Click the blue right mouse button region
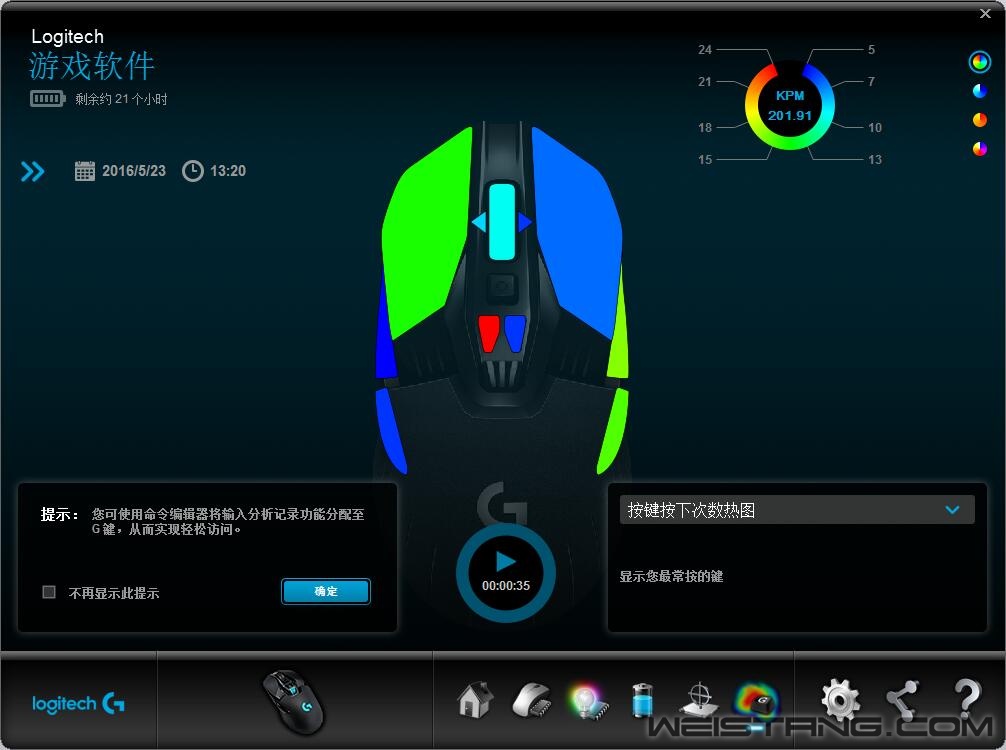 577,234
